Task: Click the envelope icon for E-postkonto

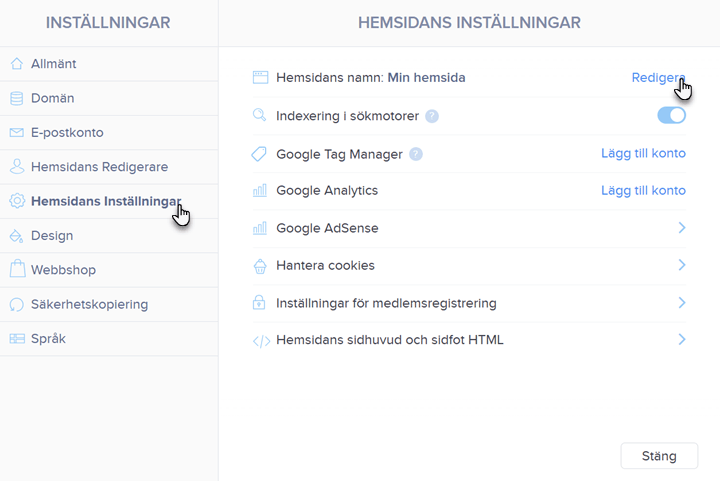Action: coord(17,133)
